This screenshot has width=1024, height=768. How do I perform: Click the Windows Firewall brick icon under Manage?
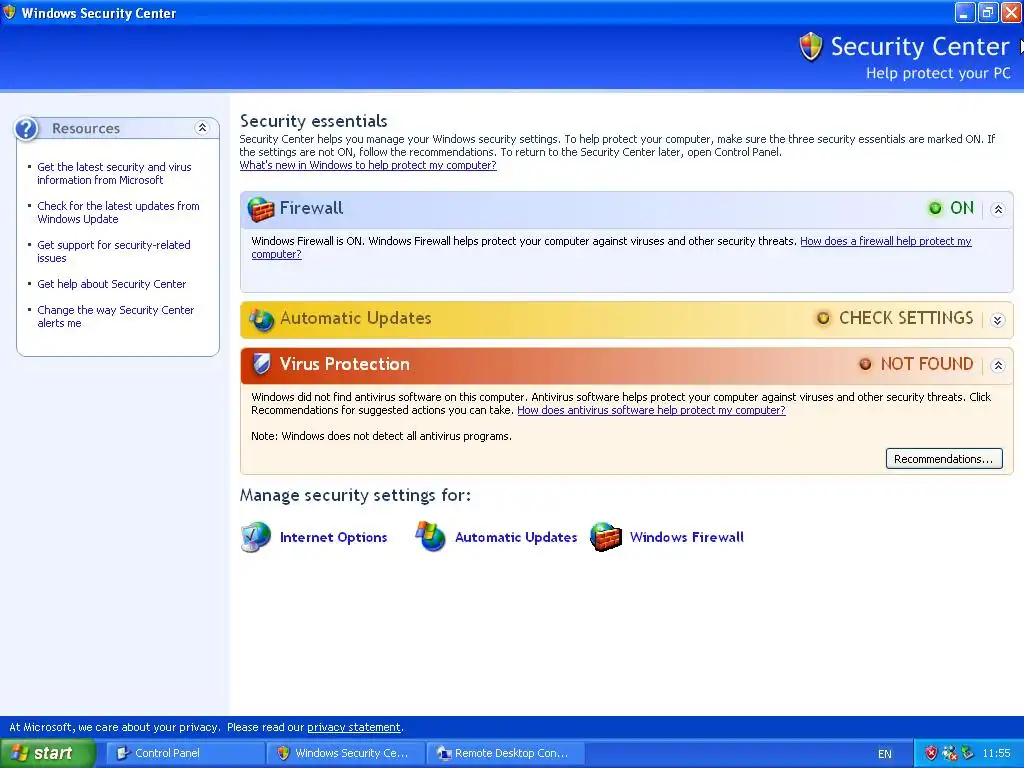coord(605,537)
